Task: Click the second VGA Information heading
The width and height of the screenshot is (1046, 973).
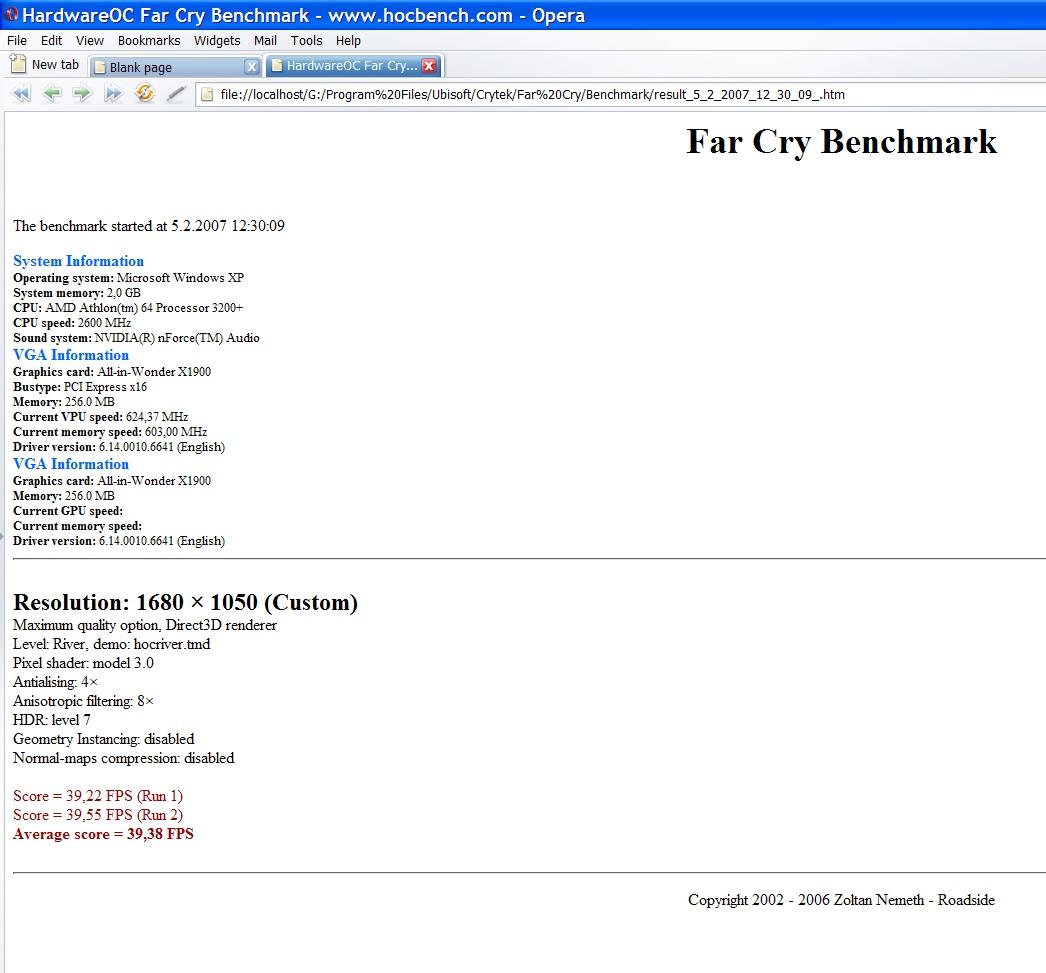Action: [71, 463]
